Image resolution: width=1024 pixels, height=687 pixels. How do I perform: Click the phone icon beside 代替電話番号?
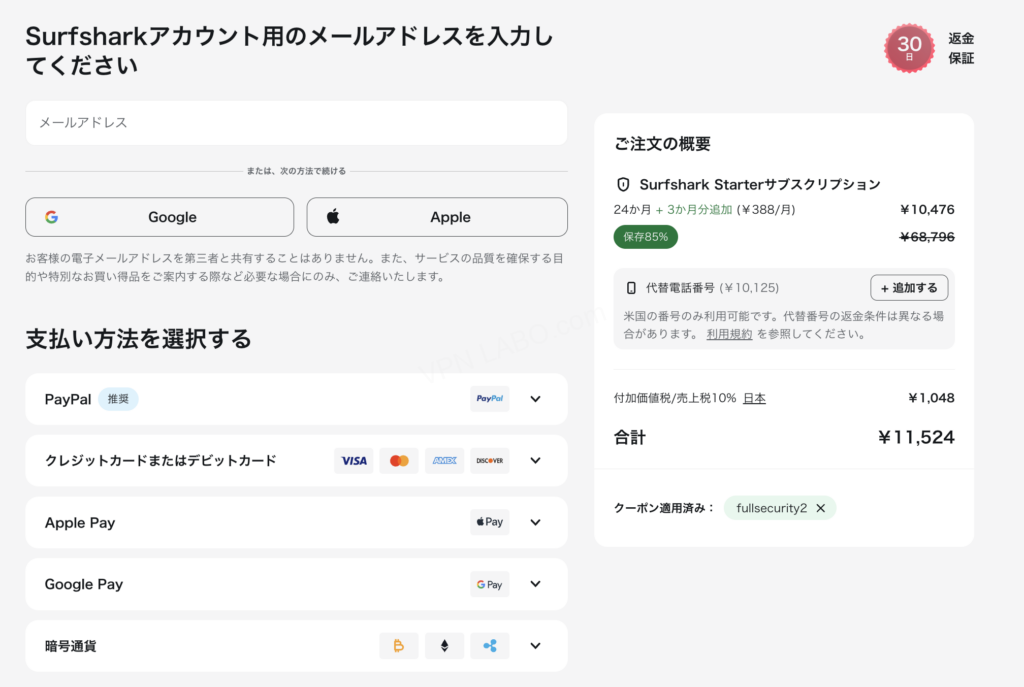[631, 288]
